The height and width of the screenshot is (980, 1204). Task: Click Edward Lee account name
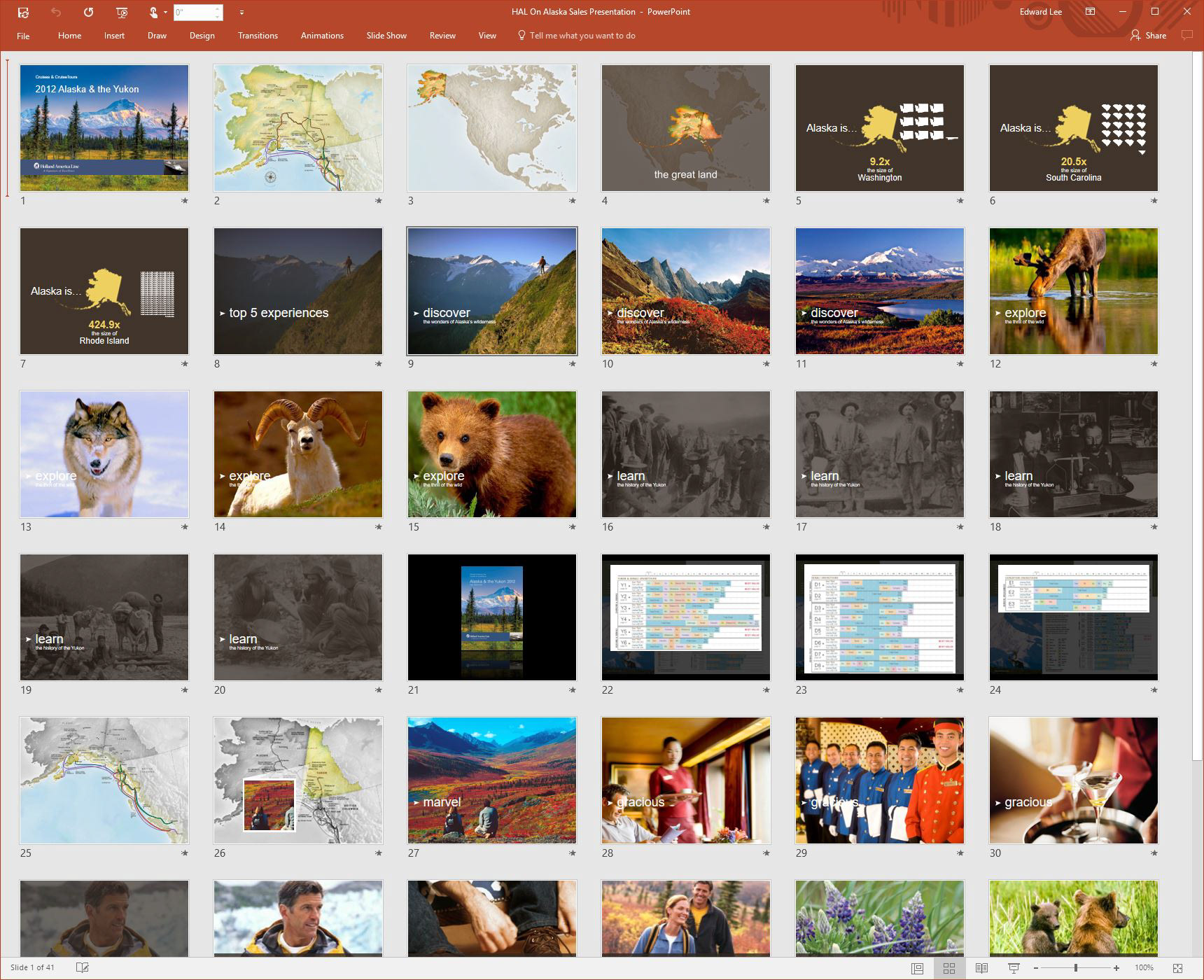1040,12
